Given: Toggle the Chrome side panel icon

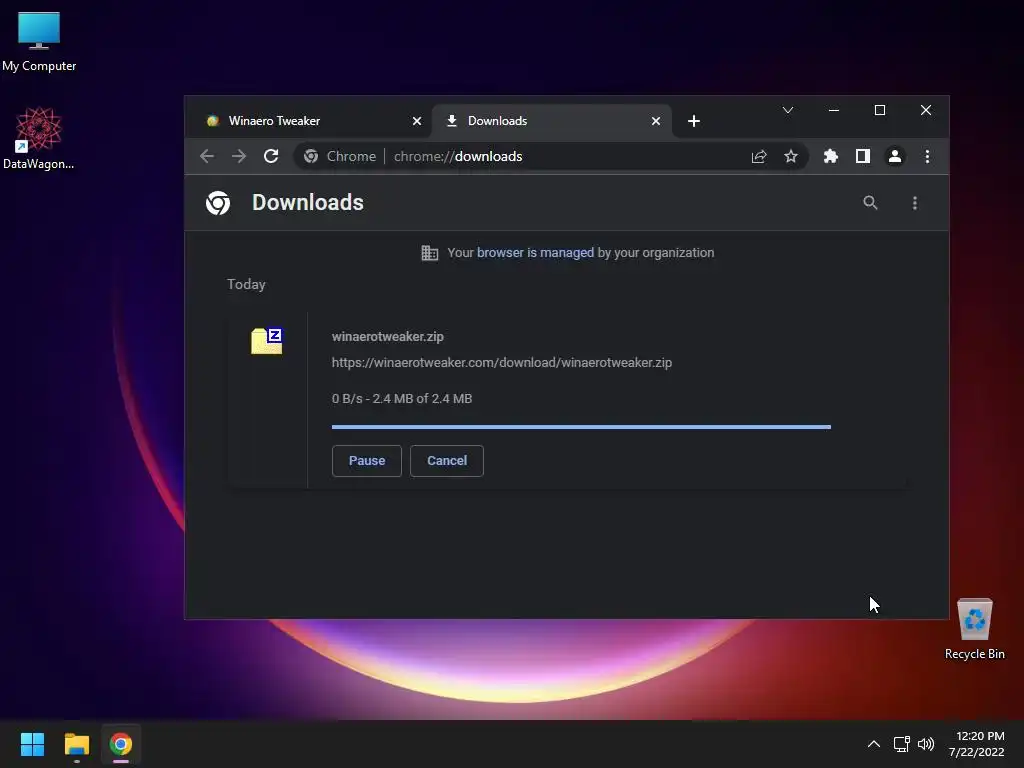Looking at the screenshot, I should click(863, 156).
